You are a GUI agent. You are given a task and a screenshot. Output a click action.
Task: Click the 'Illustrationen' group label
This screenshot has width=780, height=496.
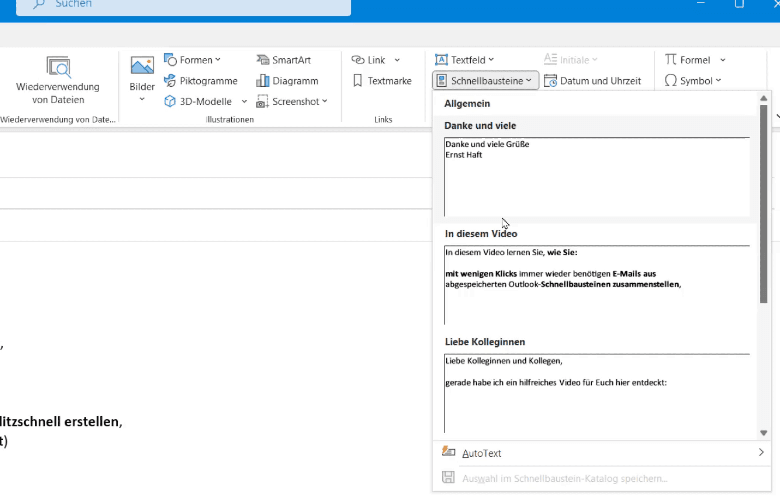coord(230,119)
